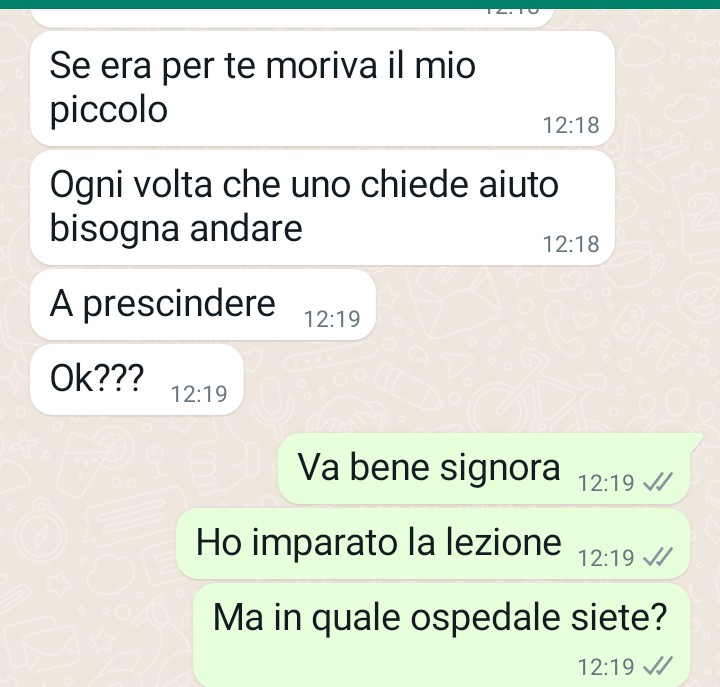Tap the 12:19 timestamp beside "A prescindere"
The width and height of the screenshot is (720, 687).
point(332,319)
